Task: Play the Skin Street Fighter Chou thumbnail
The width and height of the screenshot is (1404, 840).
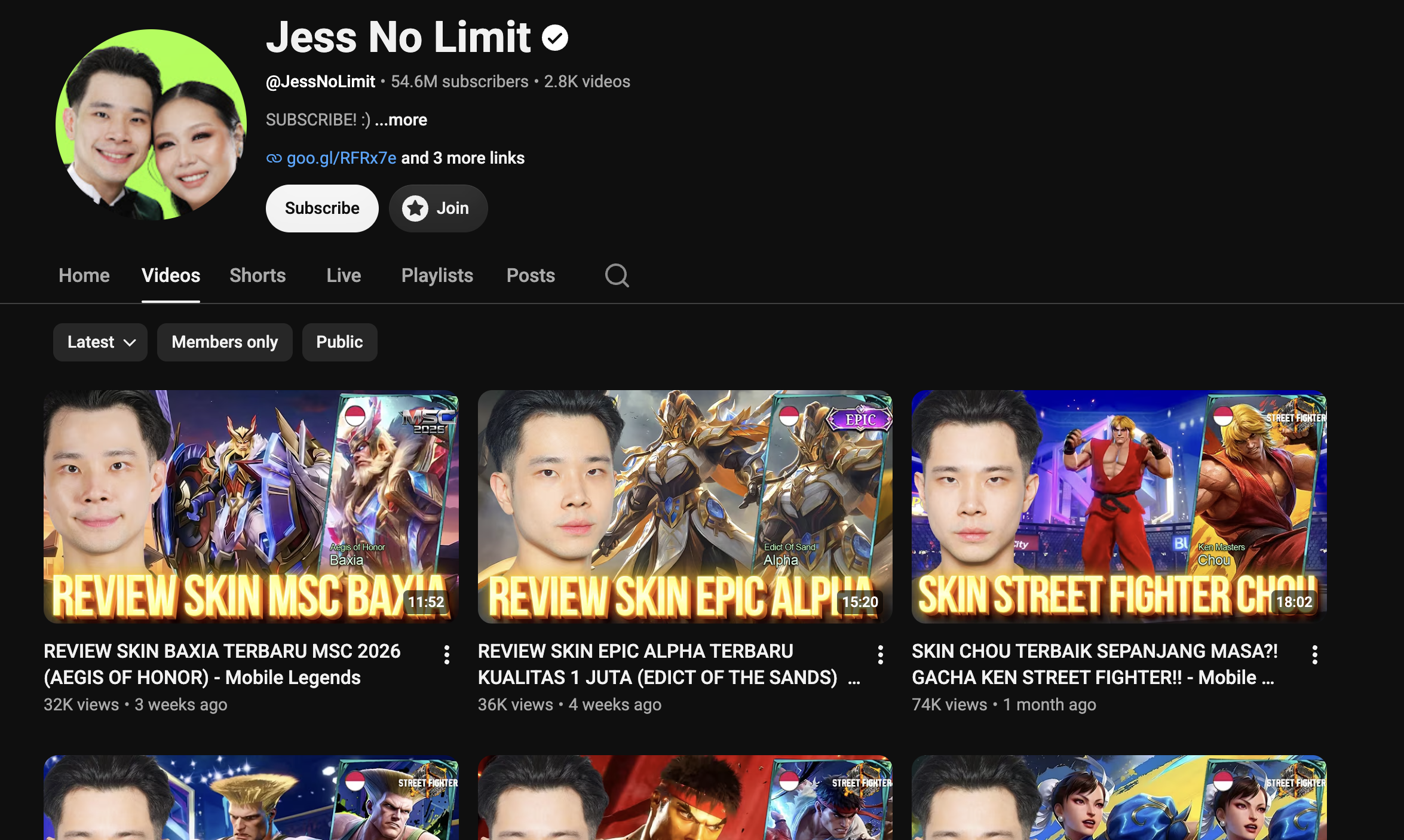Action: pyautogui.click(x=1119, y=507)
